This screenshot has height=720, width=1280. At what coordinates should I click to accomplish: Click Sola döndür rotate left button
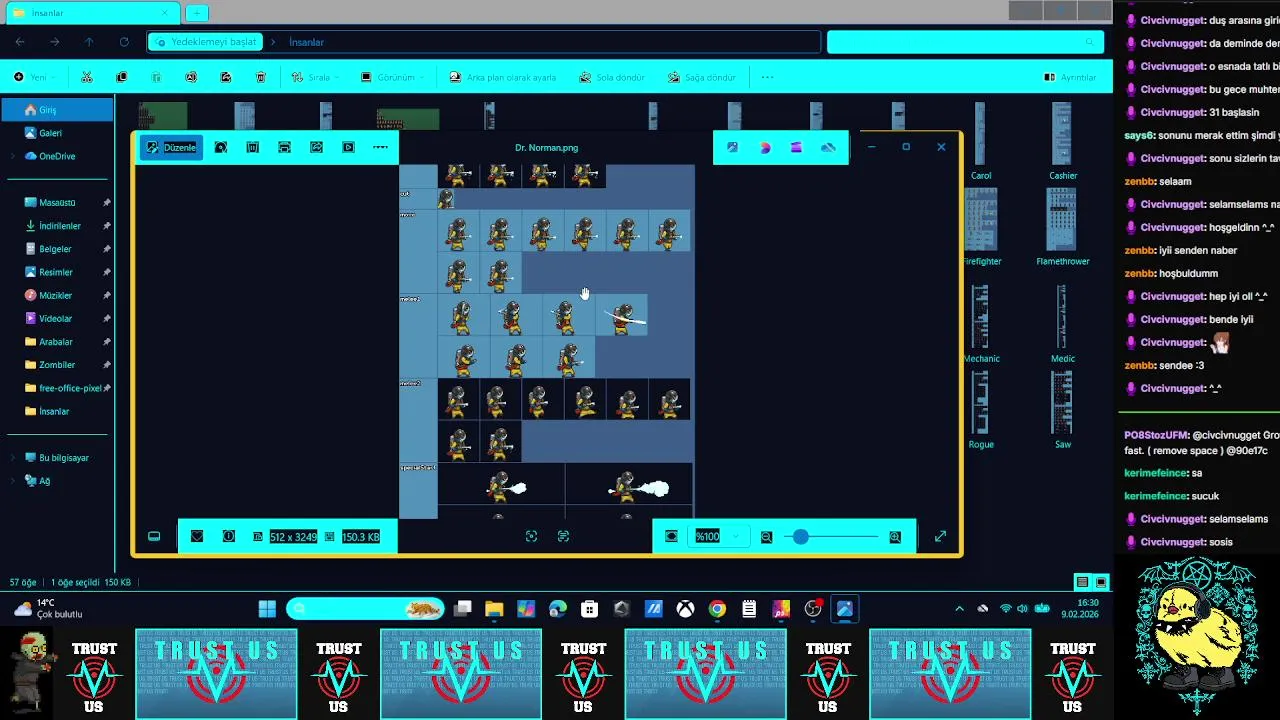coord(611,77)
